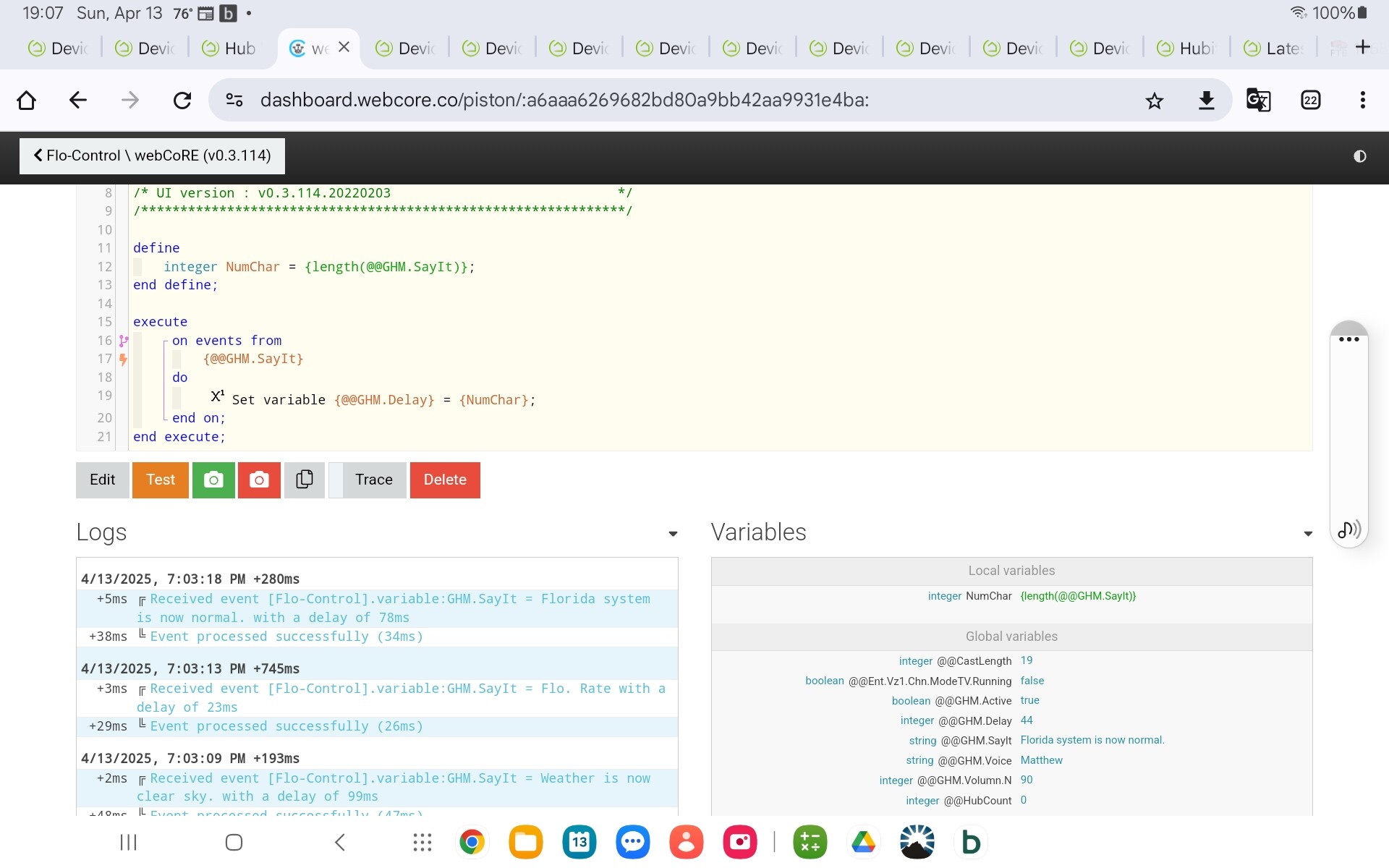Switch to Hubi tab
Viewport: 1389px width, 868px height.
pos(1186,48)
